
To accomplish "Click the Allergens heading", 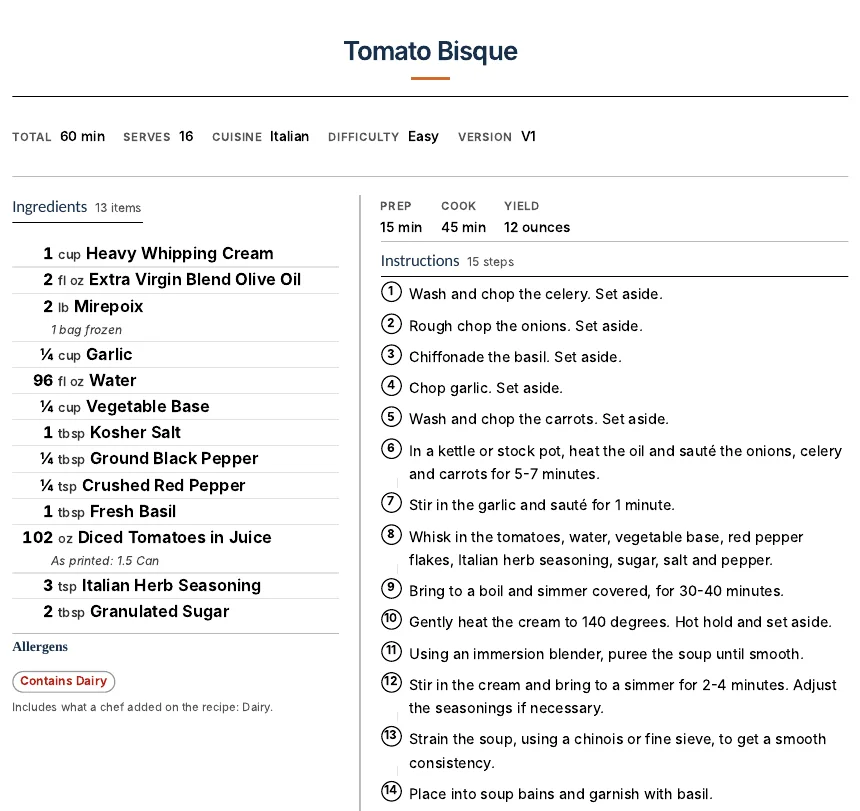I will [x=40, y=646].
